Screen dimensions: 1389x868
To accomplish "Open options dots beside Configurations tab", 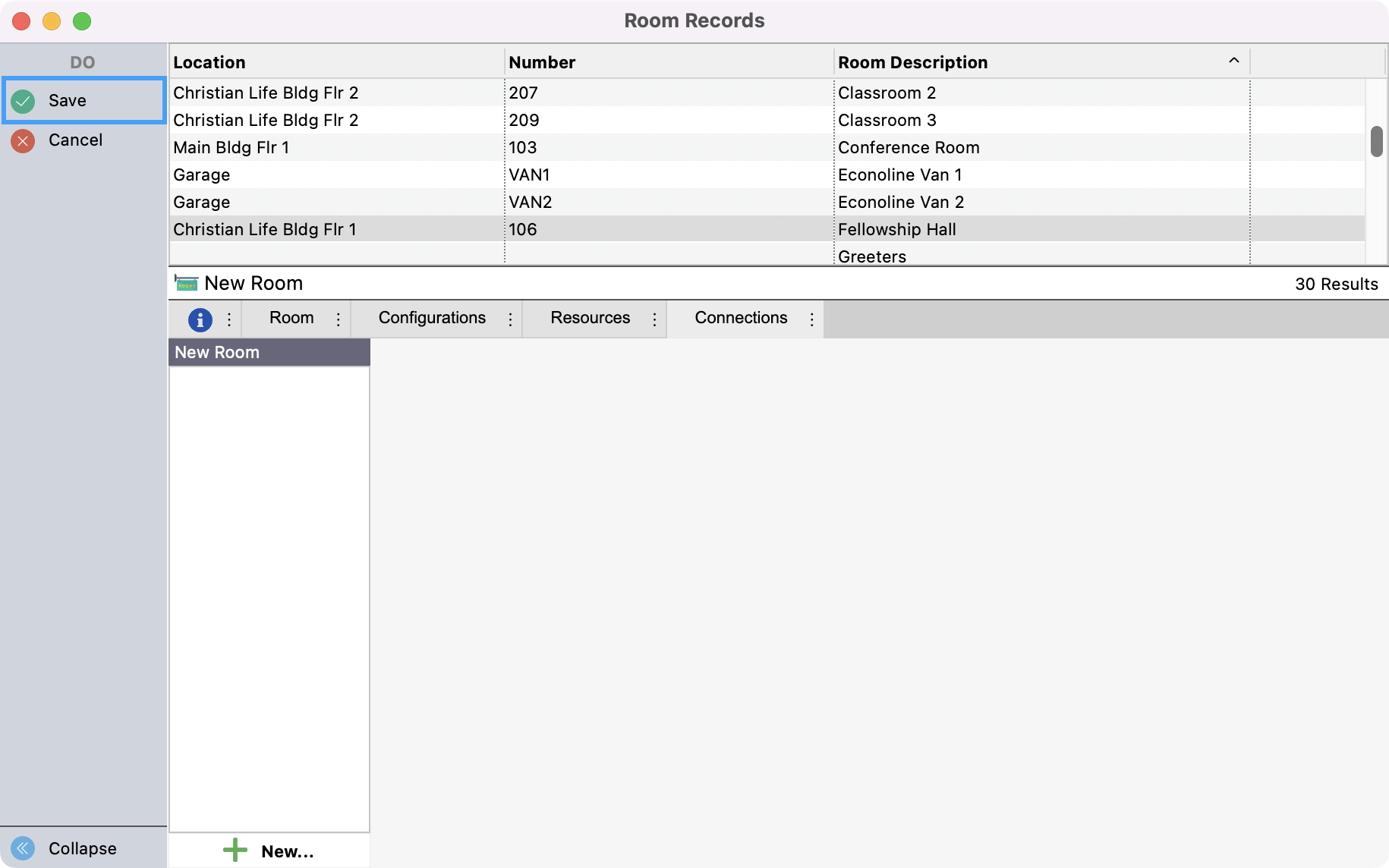I will pyautogui.click(x=510, y=319).
